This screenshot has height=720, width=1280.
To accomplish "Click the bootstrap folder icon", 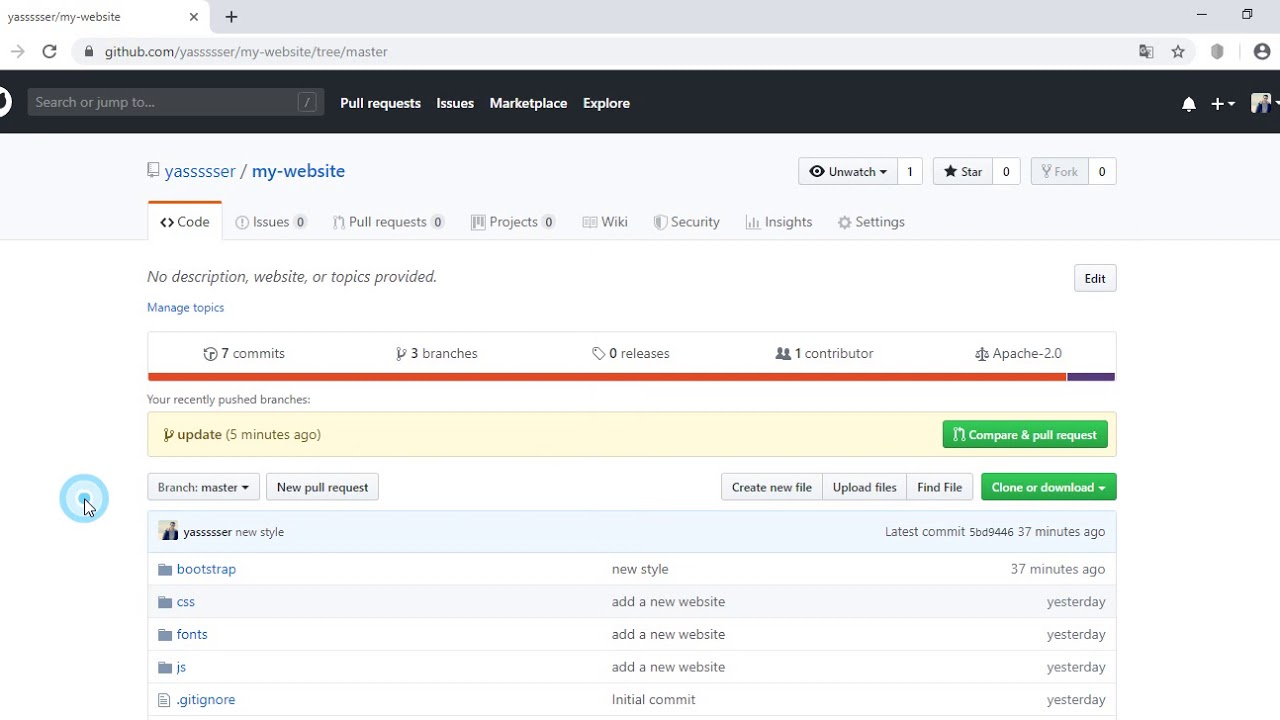I will 165,569.
